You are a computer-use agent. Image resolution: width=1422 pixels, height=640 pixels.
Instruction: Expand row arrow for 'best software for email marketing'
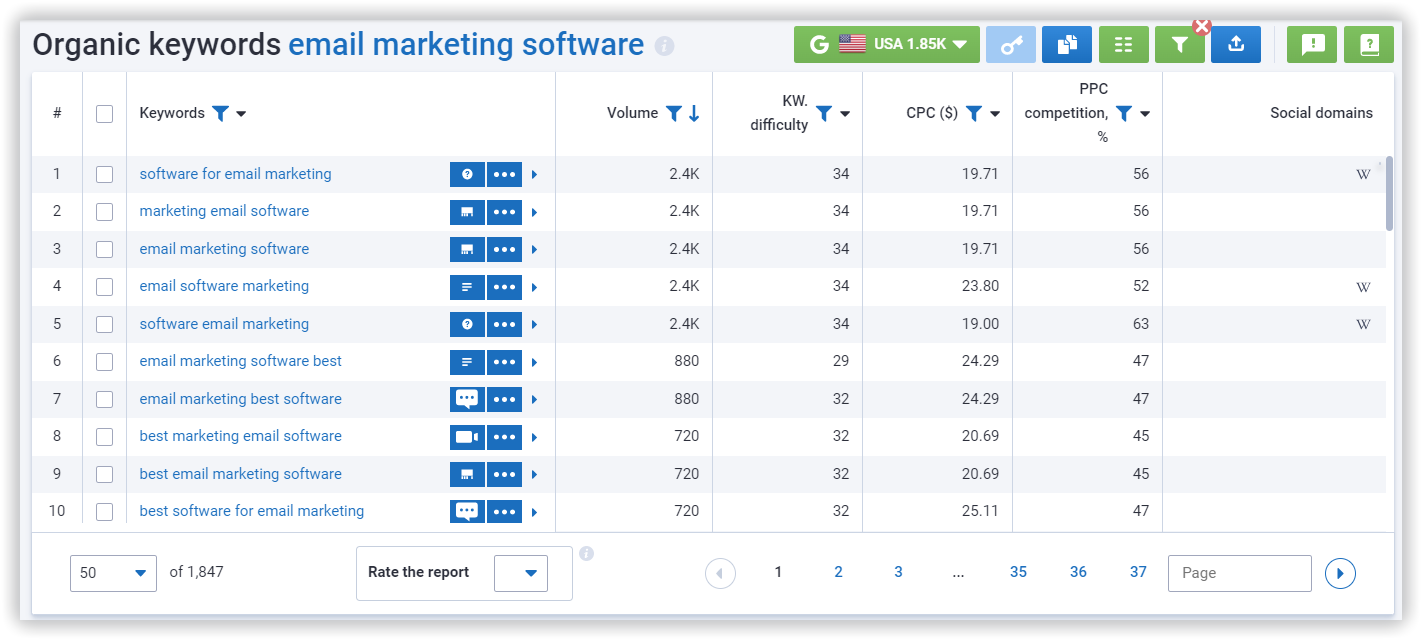pos(534,512)
